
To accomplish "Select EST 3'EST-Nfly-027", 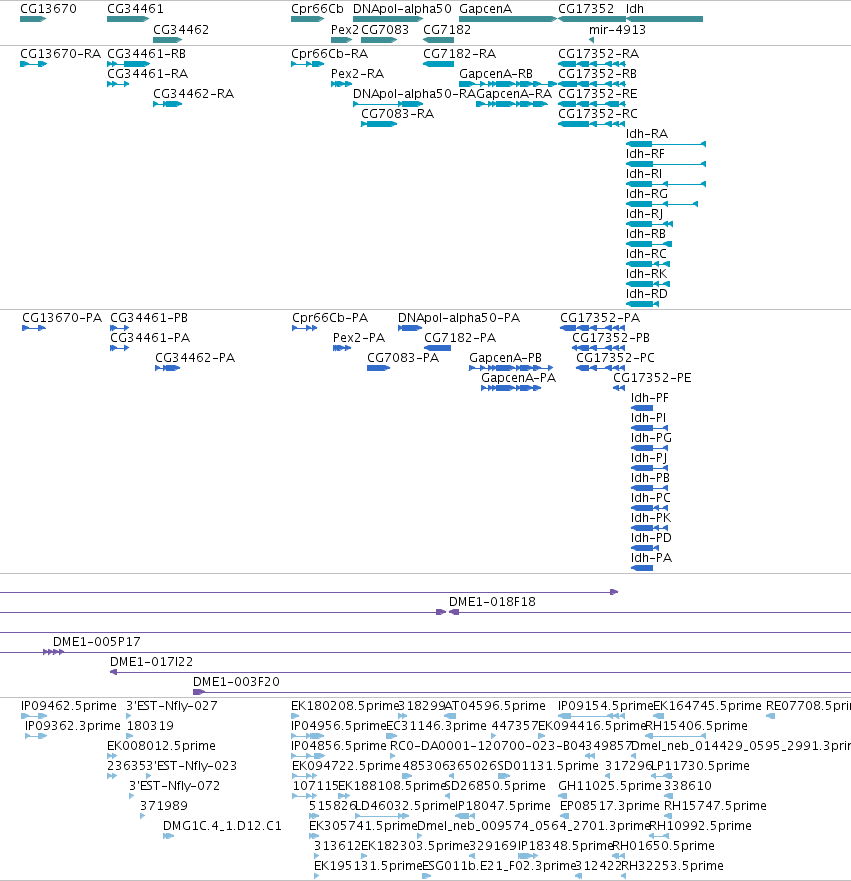I will click(x=129, y=716).
